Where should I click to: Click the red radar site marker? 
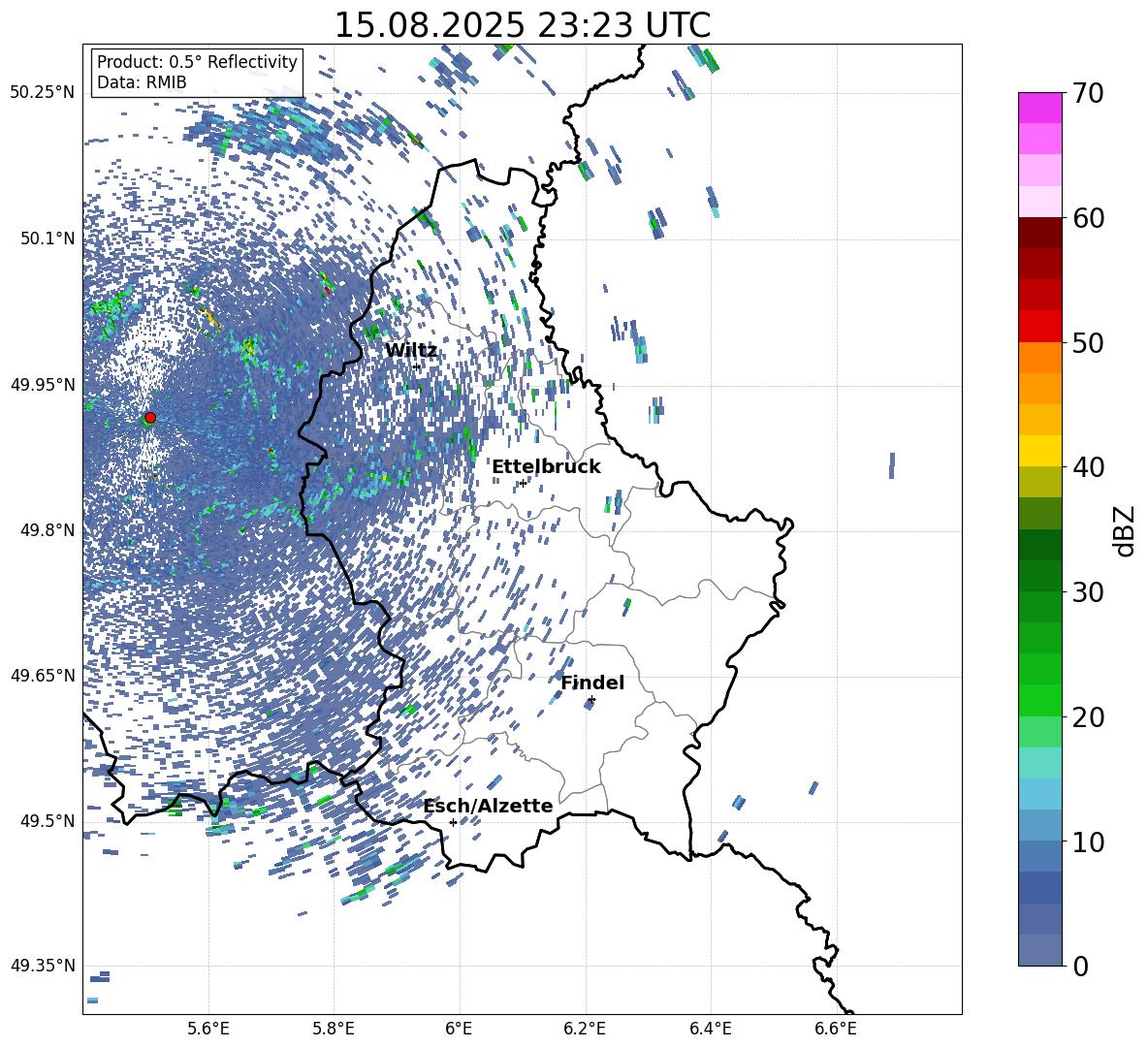click(x=150, y=418)
